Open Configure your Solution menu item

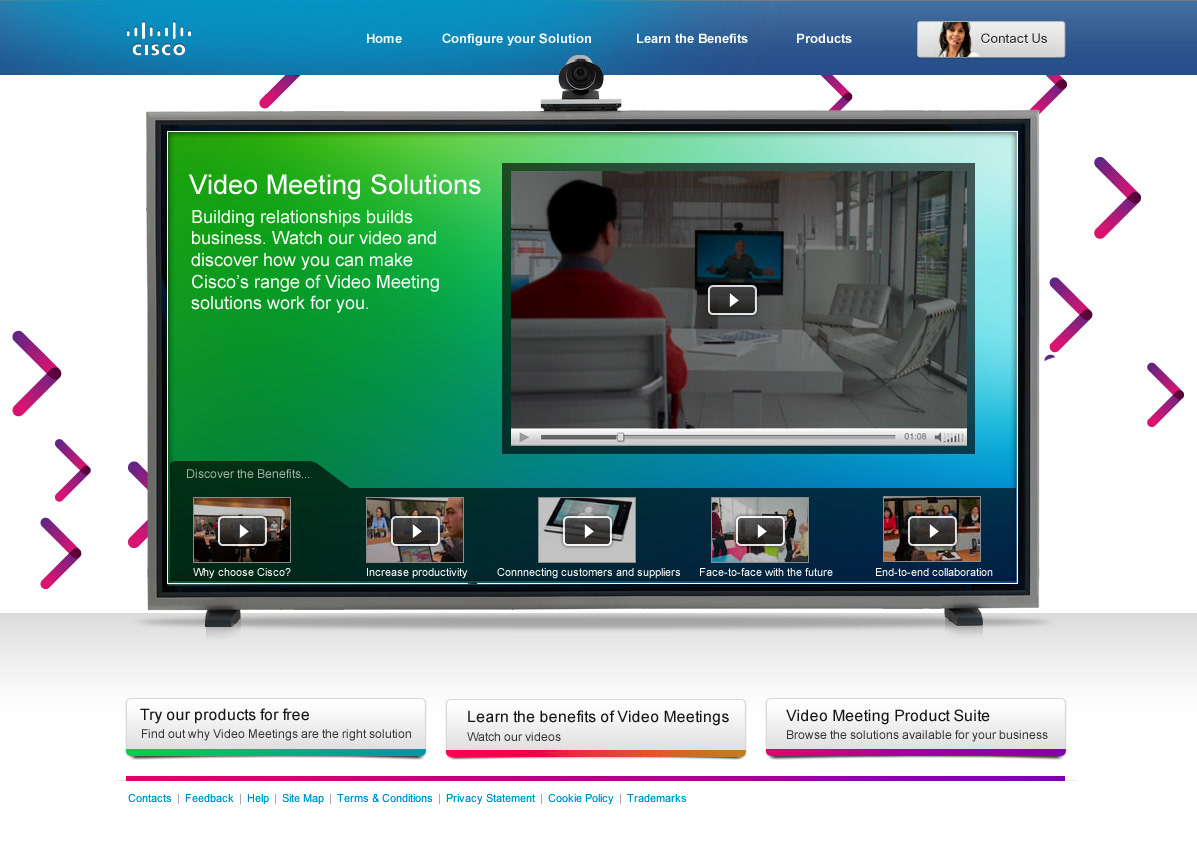click(x=517, y=39)
